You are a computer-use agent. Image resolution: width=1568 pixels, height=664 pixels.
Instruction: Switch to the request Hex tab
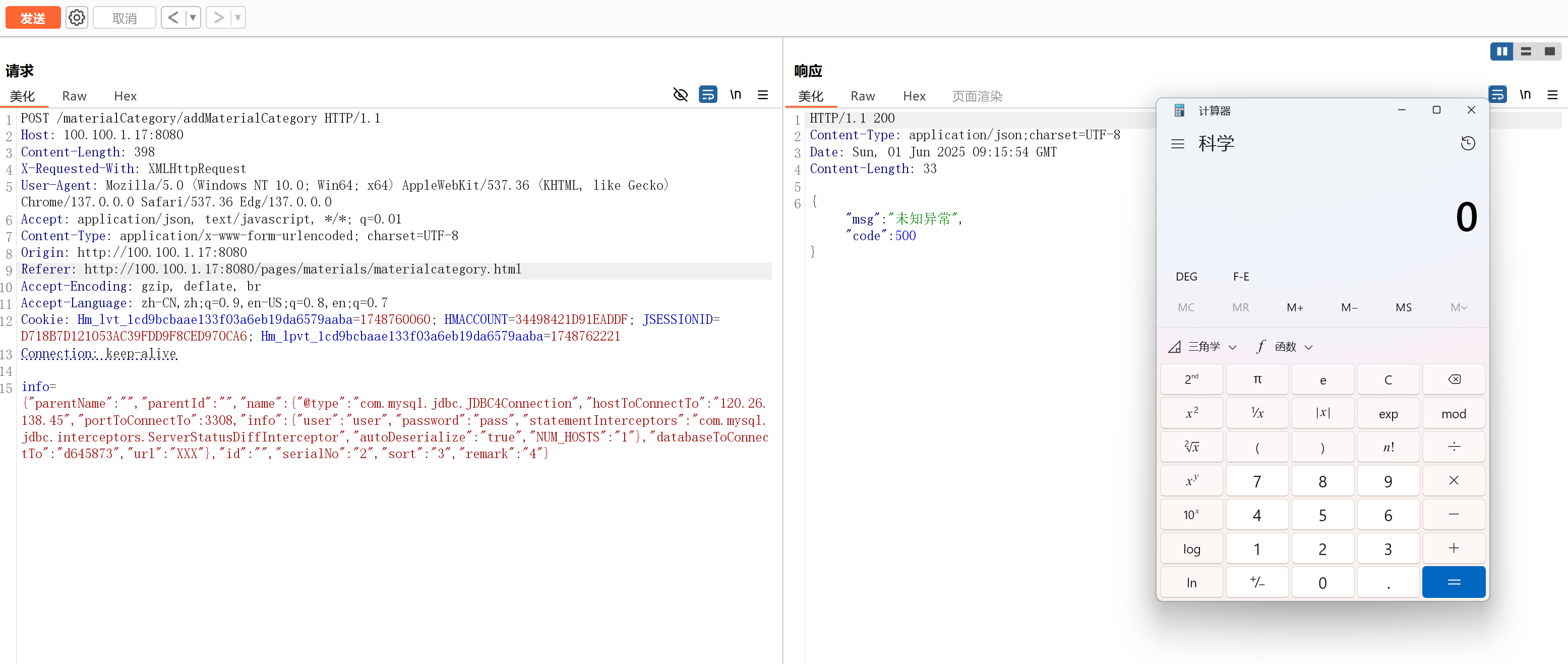pos(126,96)
